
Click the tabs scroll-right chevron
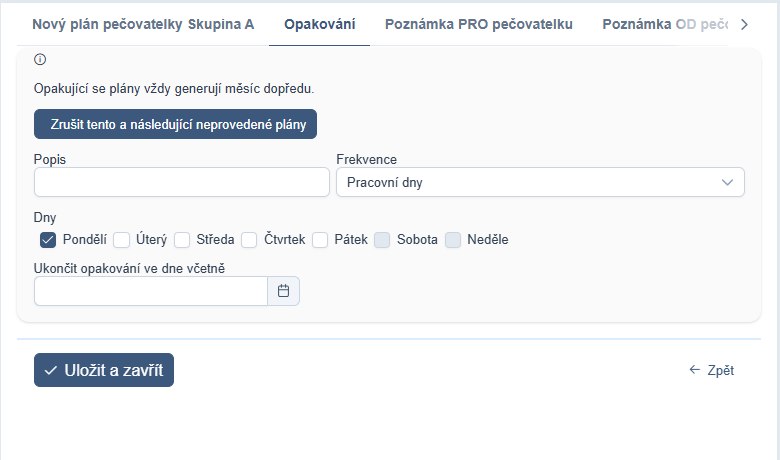pos(744,24)
